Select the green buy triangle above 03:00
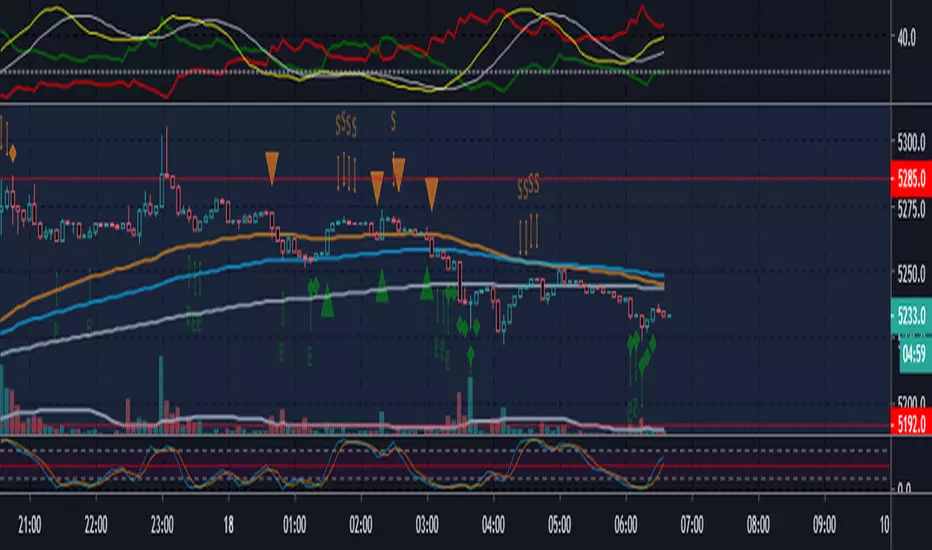 point(426,283)
